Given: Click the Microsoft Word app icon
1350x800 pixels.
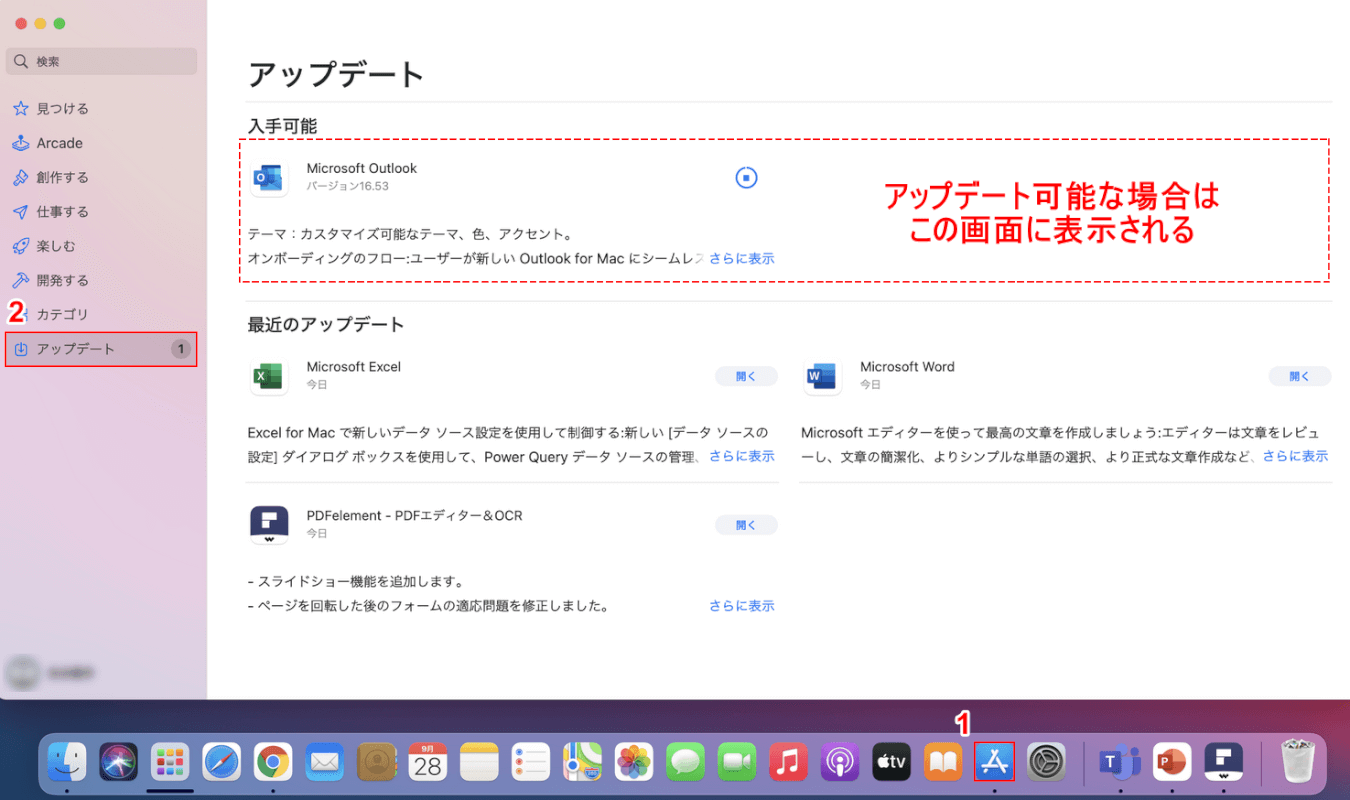Looking at the screenshot, I should click(x=822, y=376).
